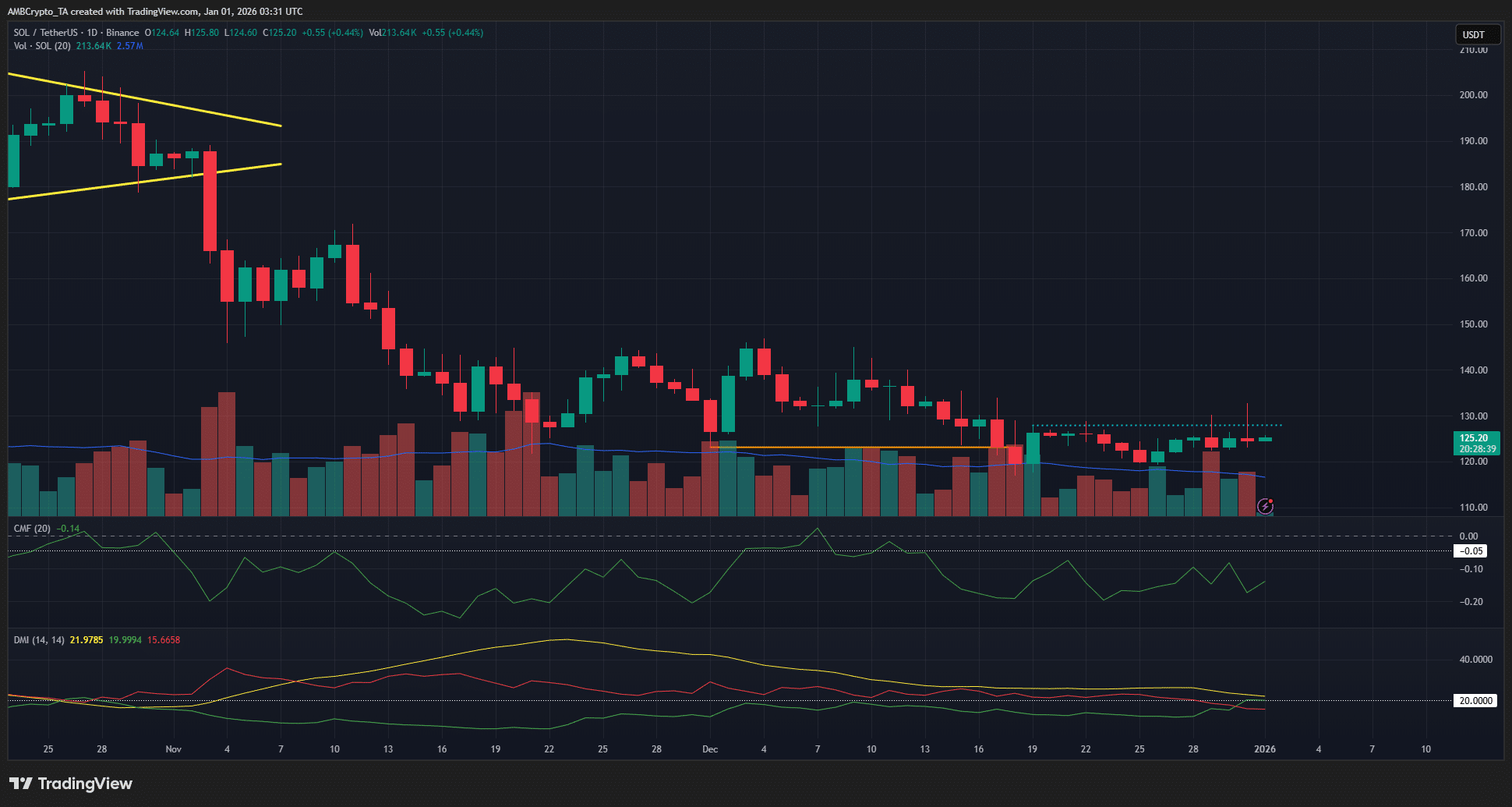
Task: Select the Vol · SOL (20) indicator legend
Action: (x=42, y=46)
